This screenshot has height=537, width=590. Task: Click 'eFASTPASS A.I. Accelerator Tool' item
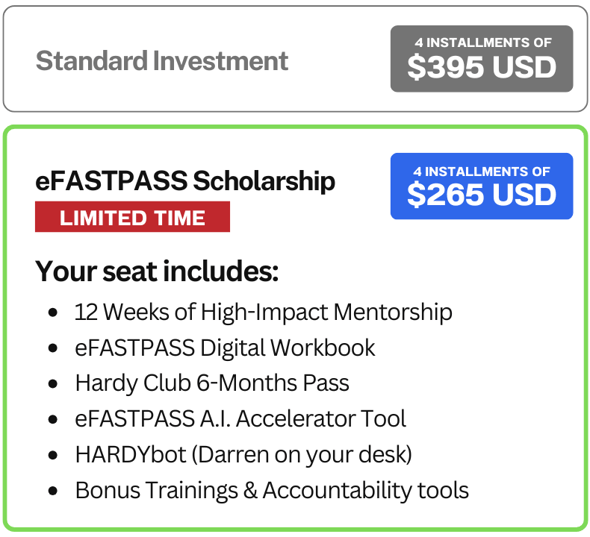click(240, 418)
